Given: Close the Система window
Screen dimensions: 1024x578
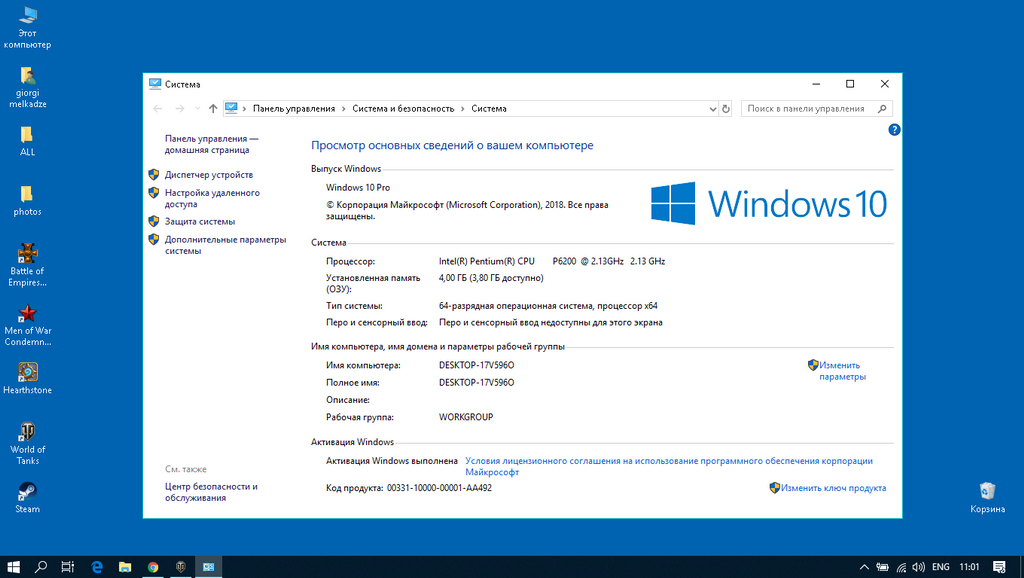Looking at the screenshot, I should click(x=884, y=84).
